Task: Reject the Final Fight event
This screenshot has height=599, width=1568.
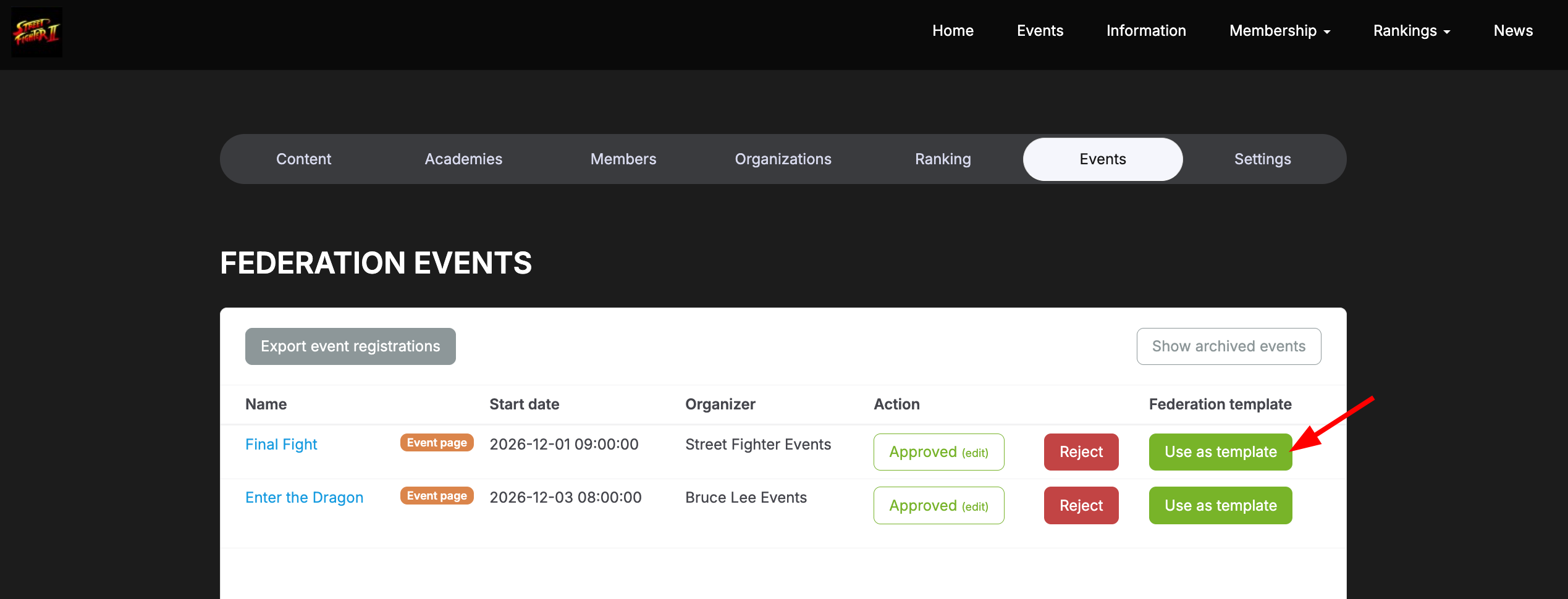Action: point(1081,452)
